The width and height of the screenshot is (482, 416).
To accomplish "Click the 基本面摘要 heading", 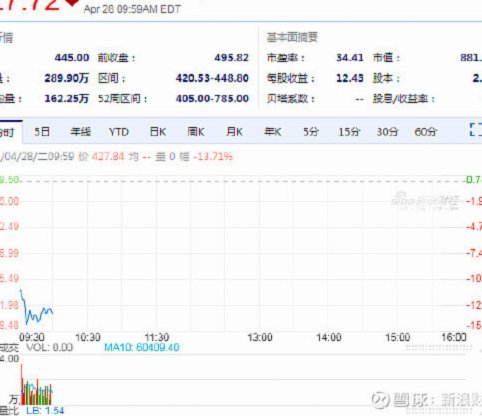I will coord(292,37).
